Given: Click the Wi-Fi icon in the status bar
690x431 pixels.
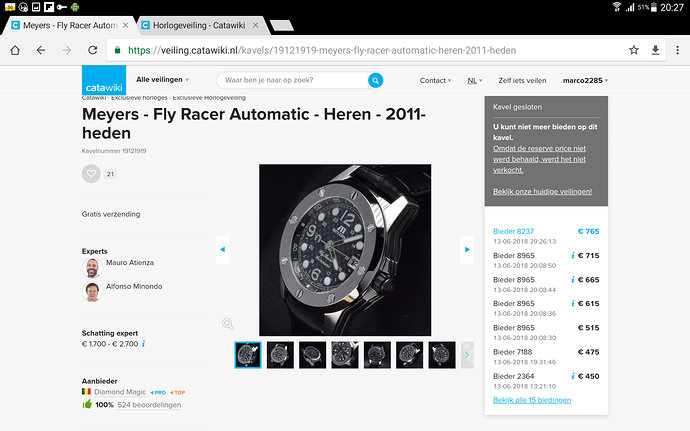Looking at the screenshot, I should coord(617,7).
